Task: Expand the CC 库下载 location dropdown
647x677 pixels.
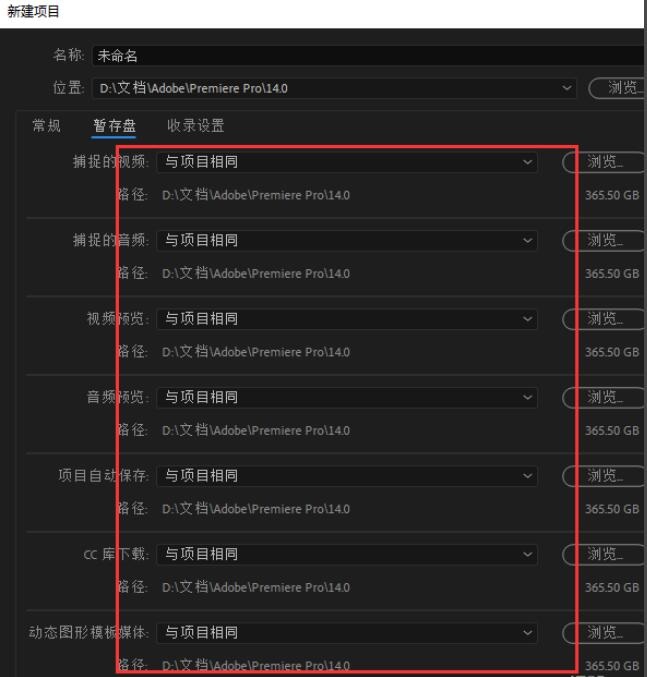Action: tap(347, 554)
